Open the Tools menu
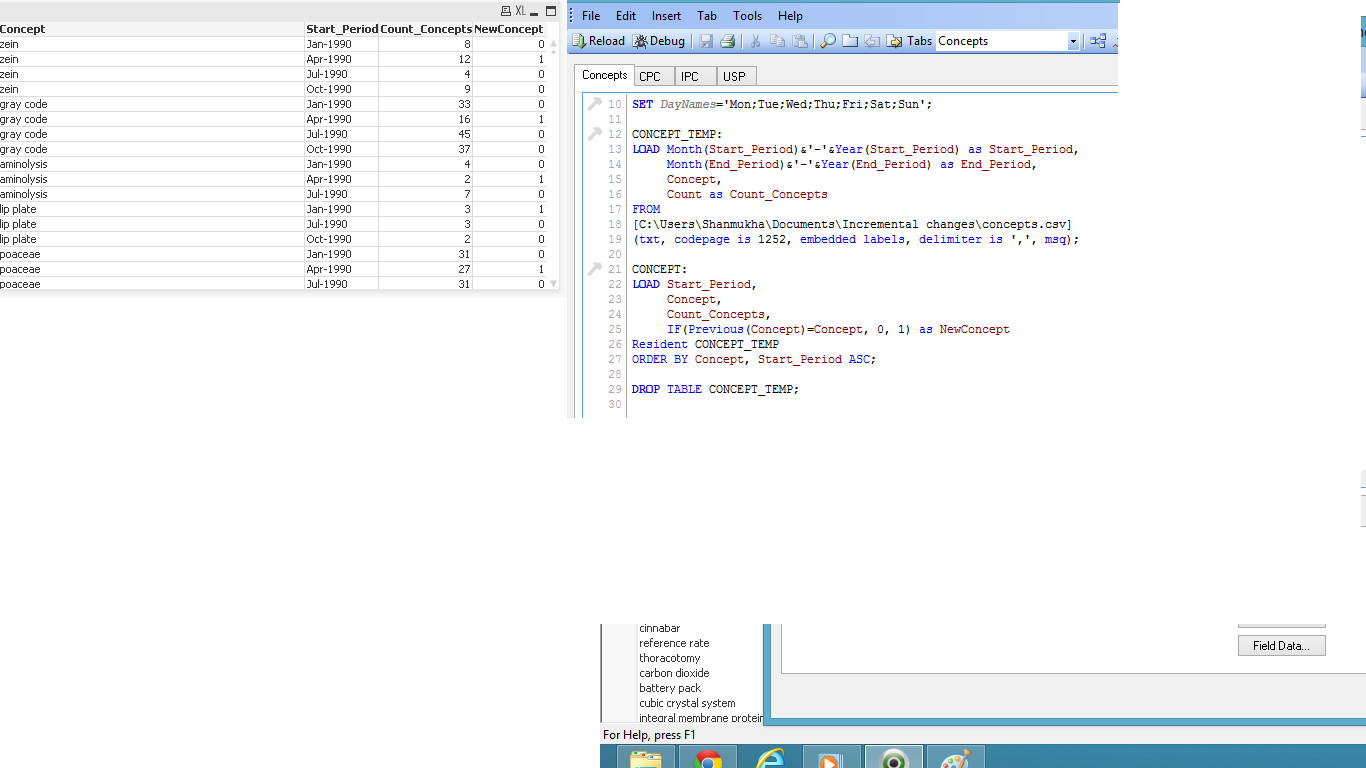Image resolution: width=1366 pixels, height=768 pixels. point(747,16)
